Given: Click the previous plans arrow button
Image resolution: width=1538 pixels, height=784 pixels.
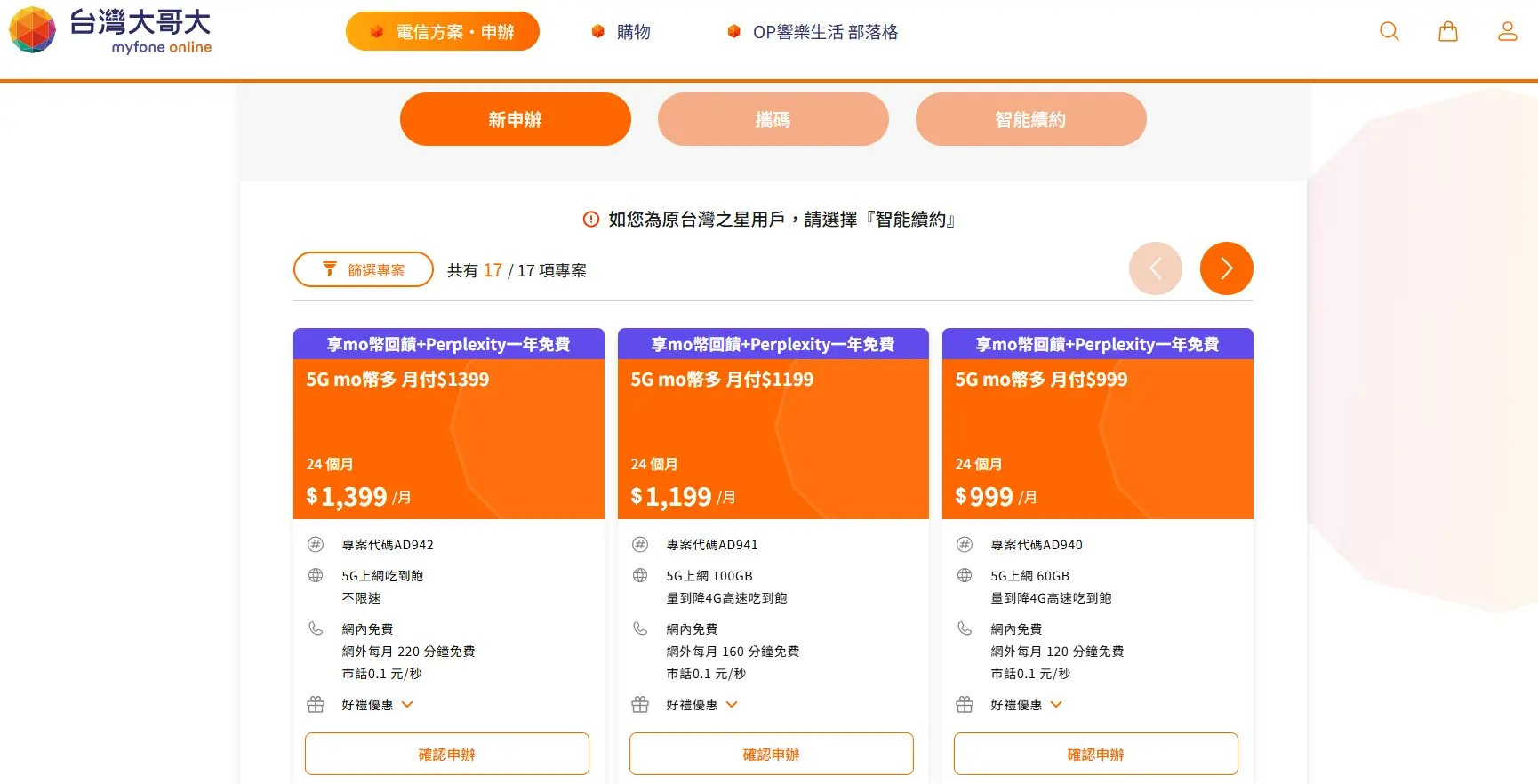Looking at the screenshot, I should point(1155,268).
